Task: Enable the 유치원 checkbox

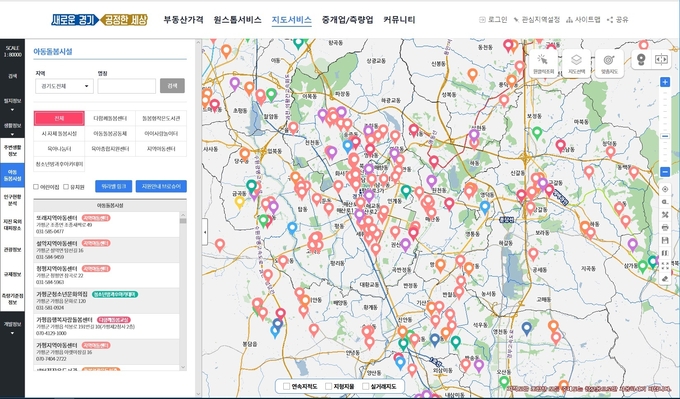Action: (x=66, y=187)
